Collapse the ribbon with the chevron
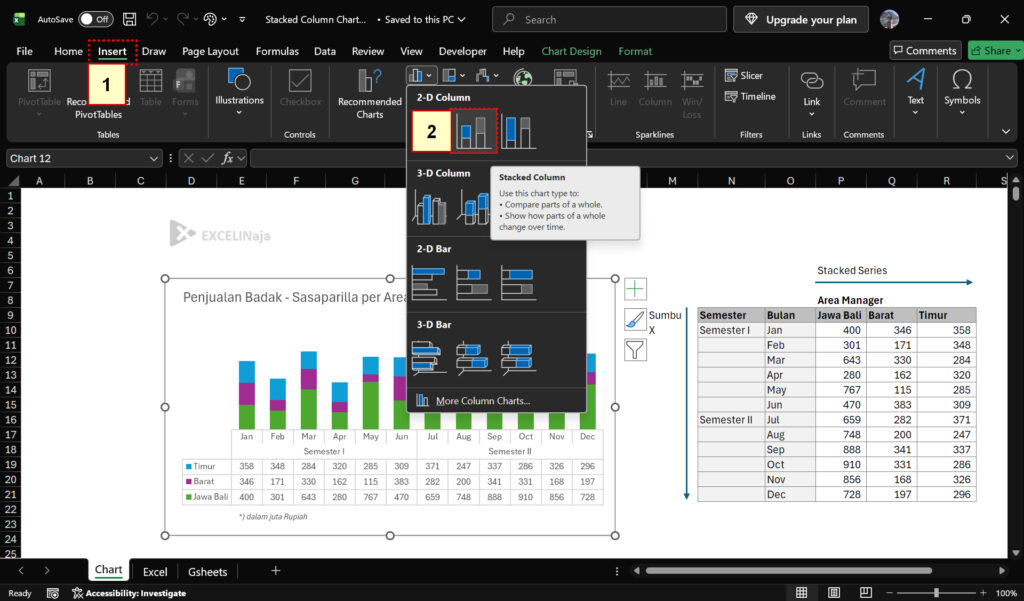The height and width of the screenshot is (601, 1024). (1006, 132)
